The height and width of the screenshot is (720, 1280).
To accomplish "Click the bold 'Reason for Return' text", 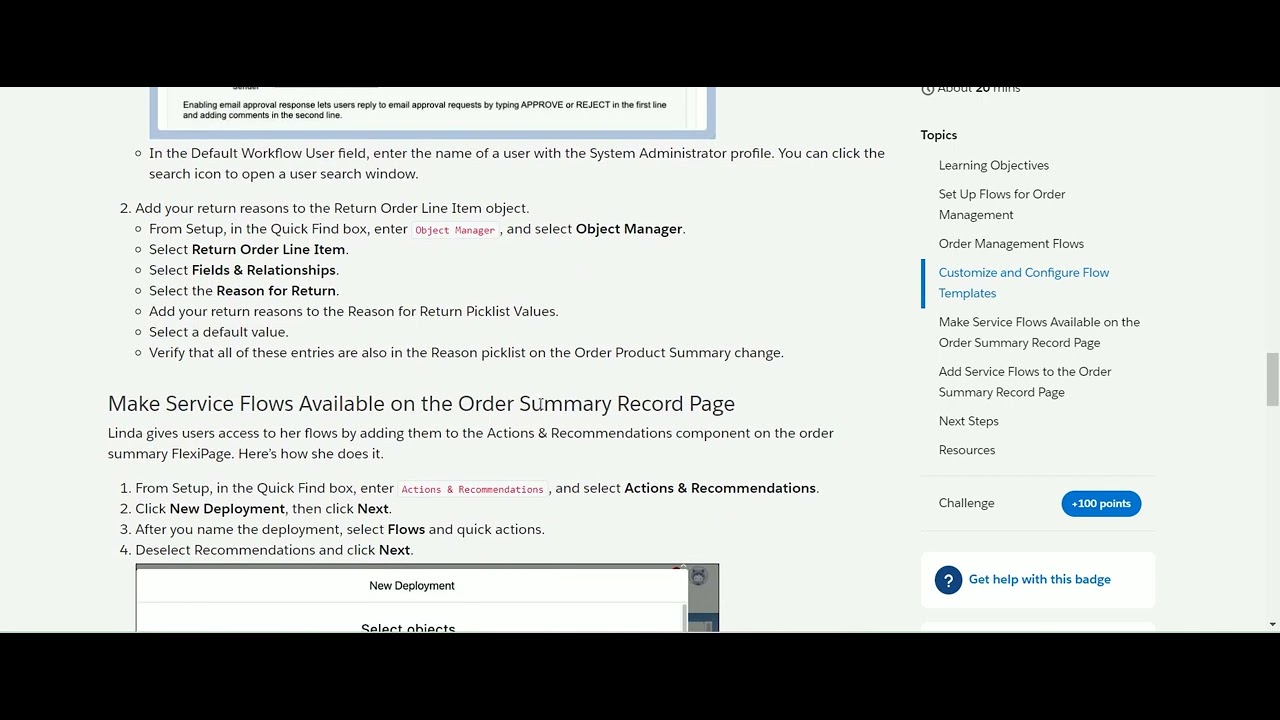I will click(276, 291).
